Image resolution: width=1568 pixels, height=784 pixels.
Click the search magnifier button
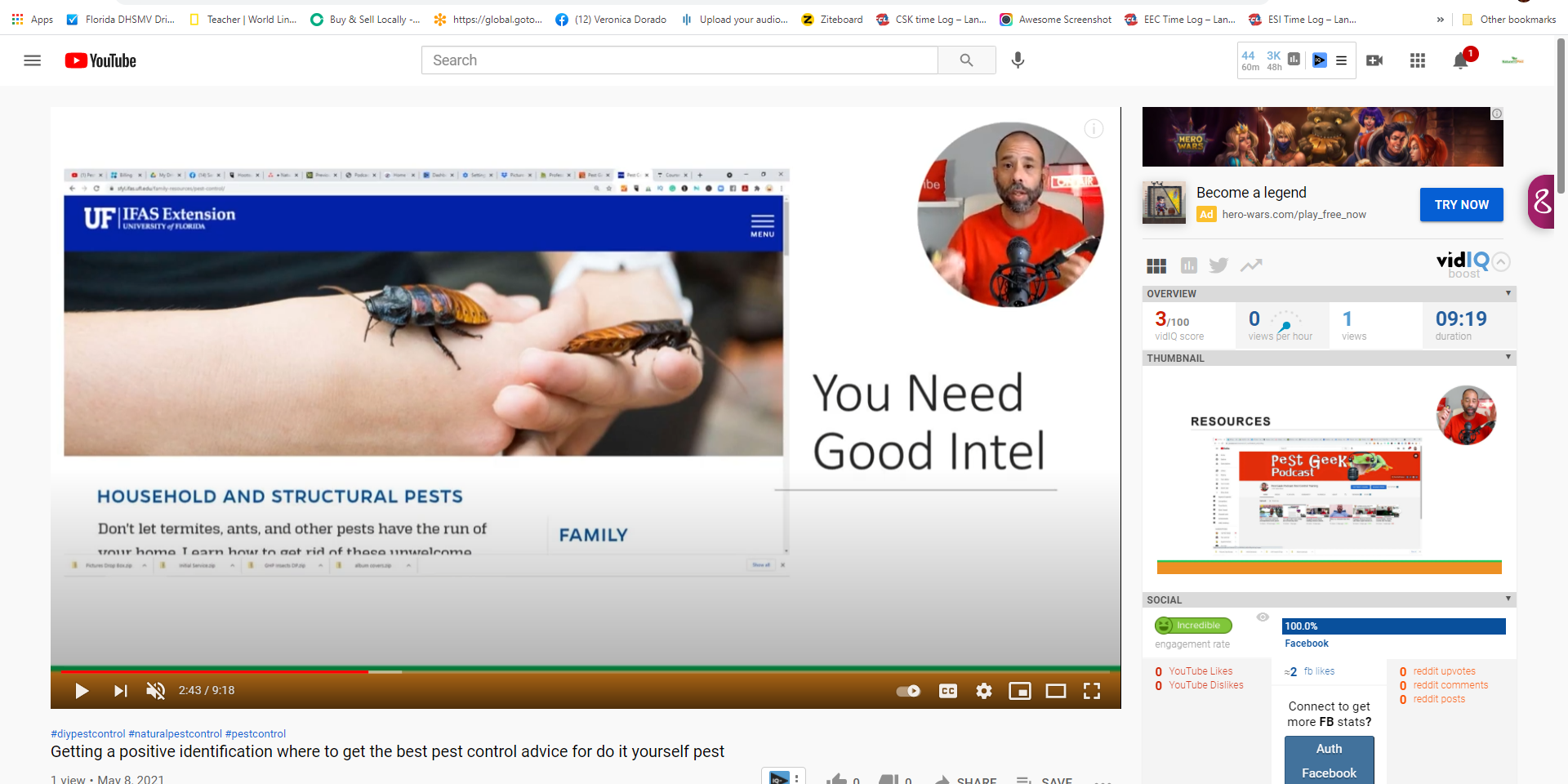pyautogui.click(x=966, y=60)
